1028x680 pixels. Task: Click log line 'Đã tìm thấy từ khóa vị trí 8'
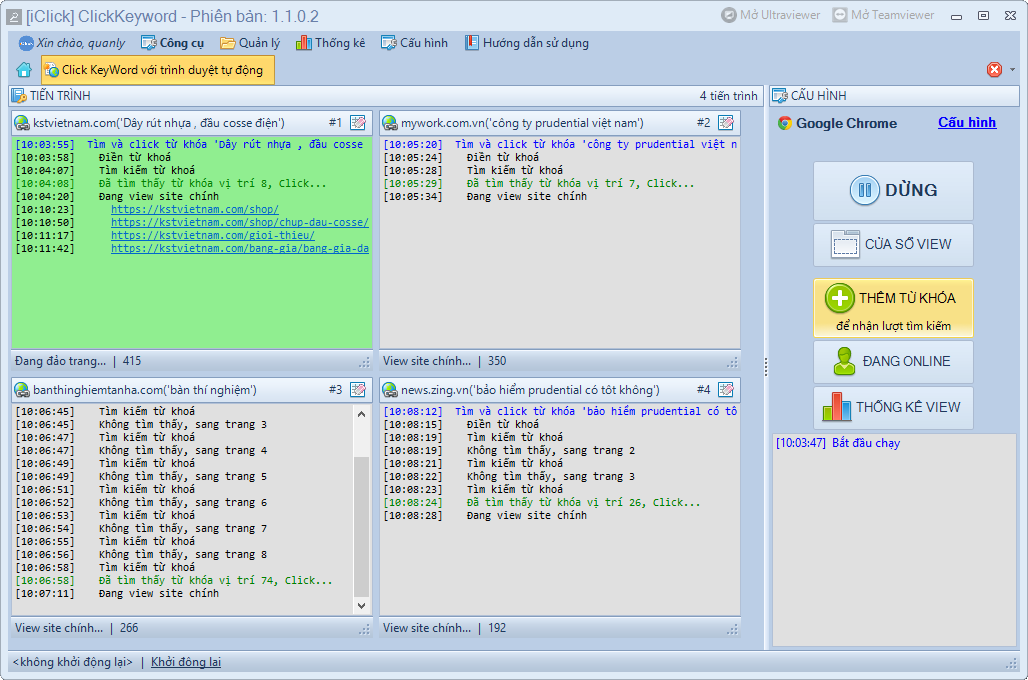coord(171,183)
